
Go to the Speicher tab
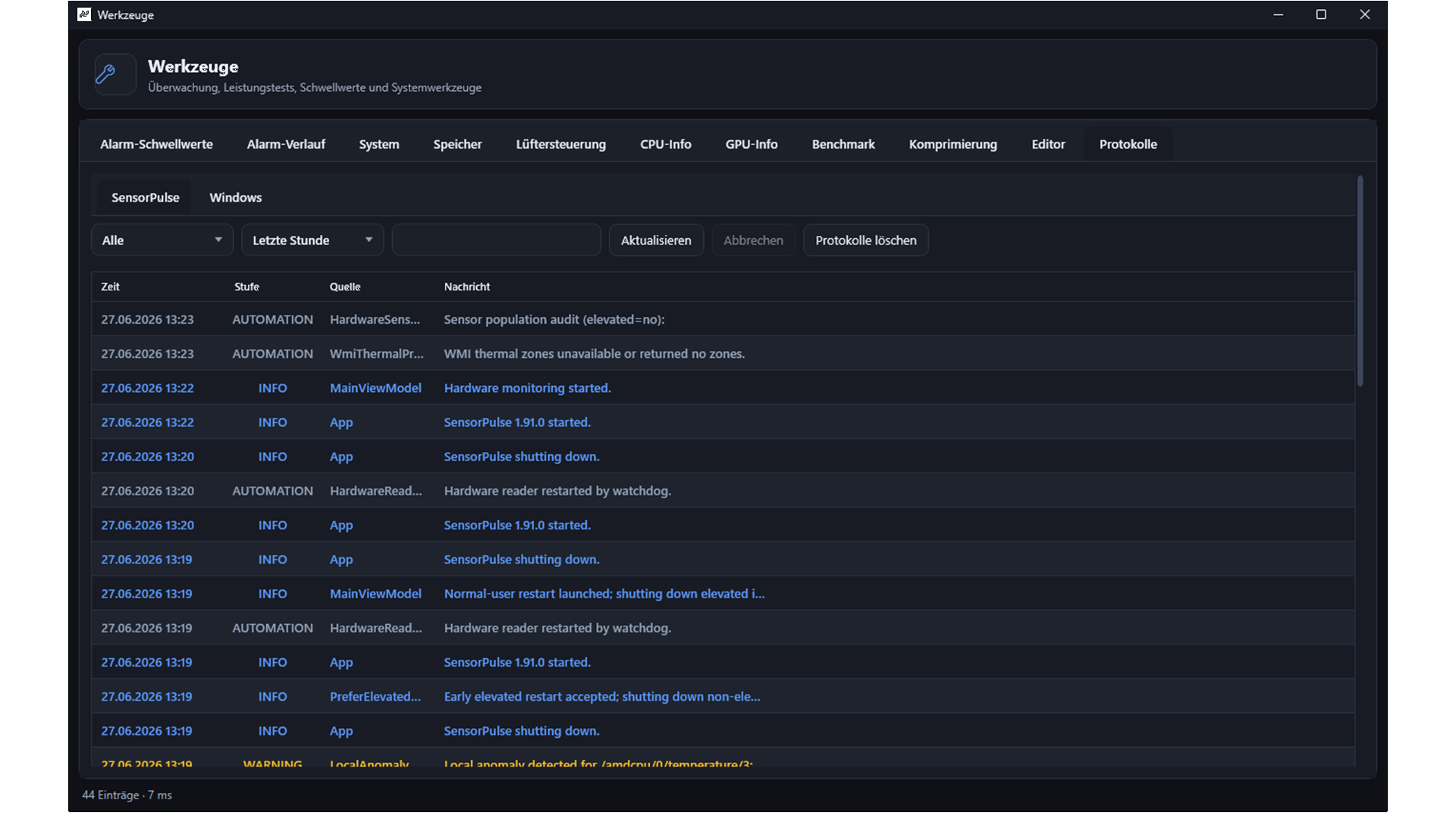tap(457, 144)
